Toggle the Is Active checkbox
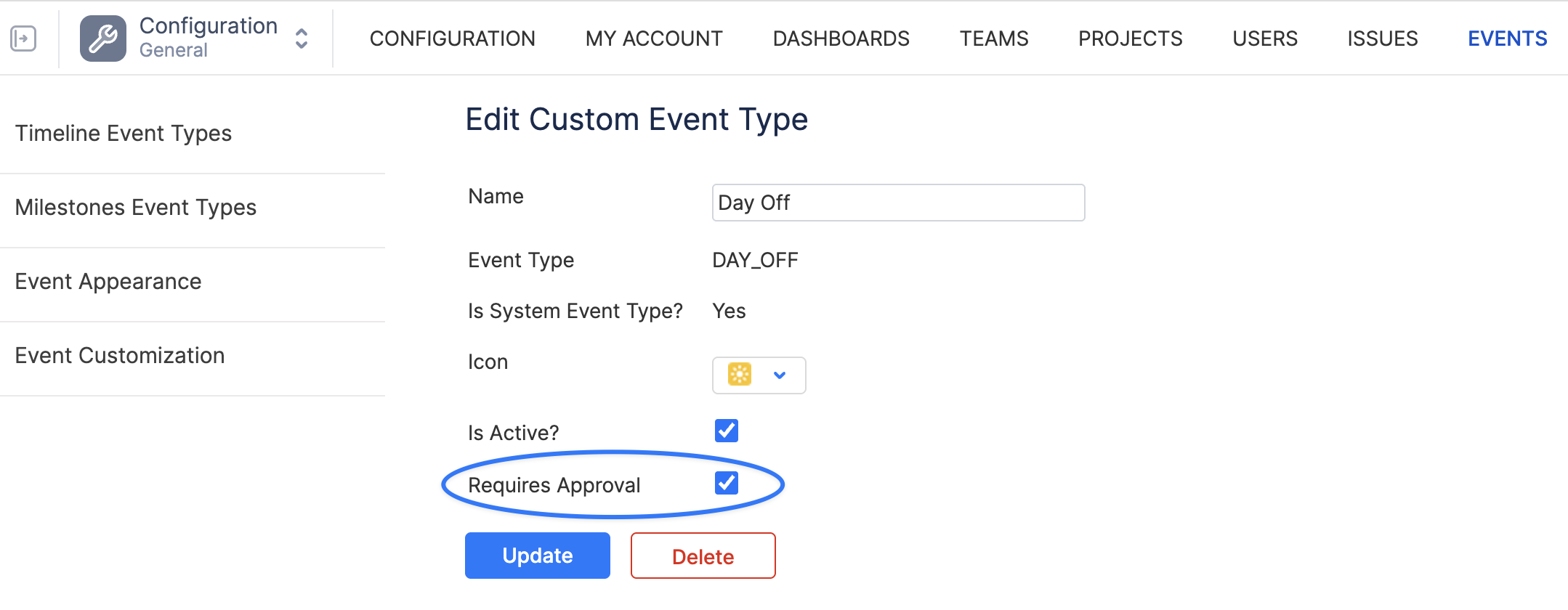1568x610 pixels. click(x=727, y=431)
